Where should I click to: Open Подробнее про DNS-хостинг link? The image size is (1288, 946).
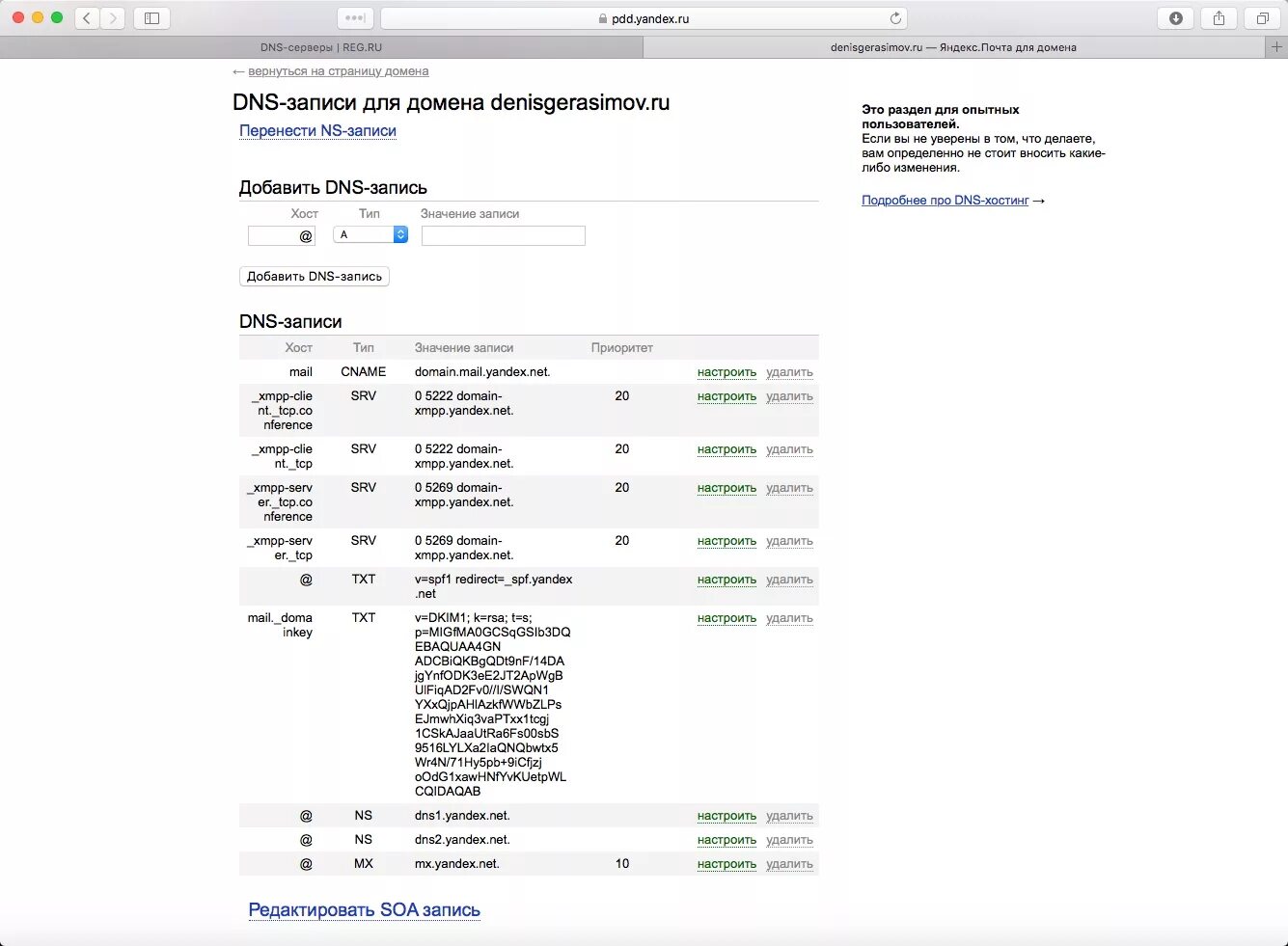point(945,201)
